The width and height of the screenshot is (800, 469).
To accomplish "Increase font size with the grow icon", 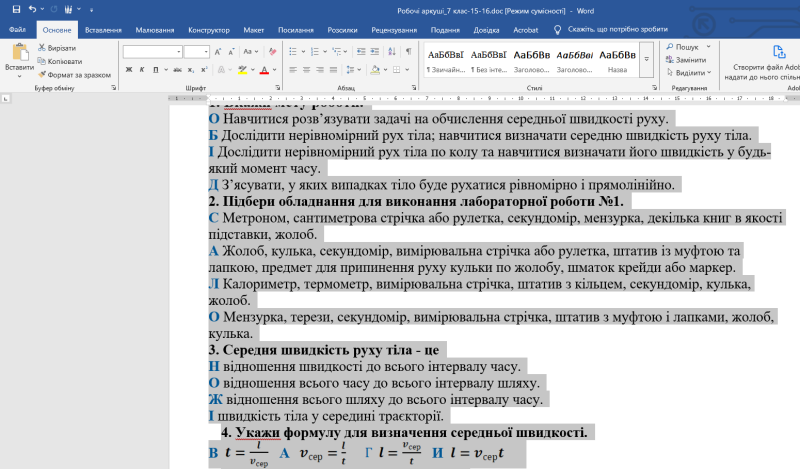I will 218,52.
